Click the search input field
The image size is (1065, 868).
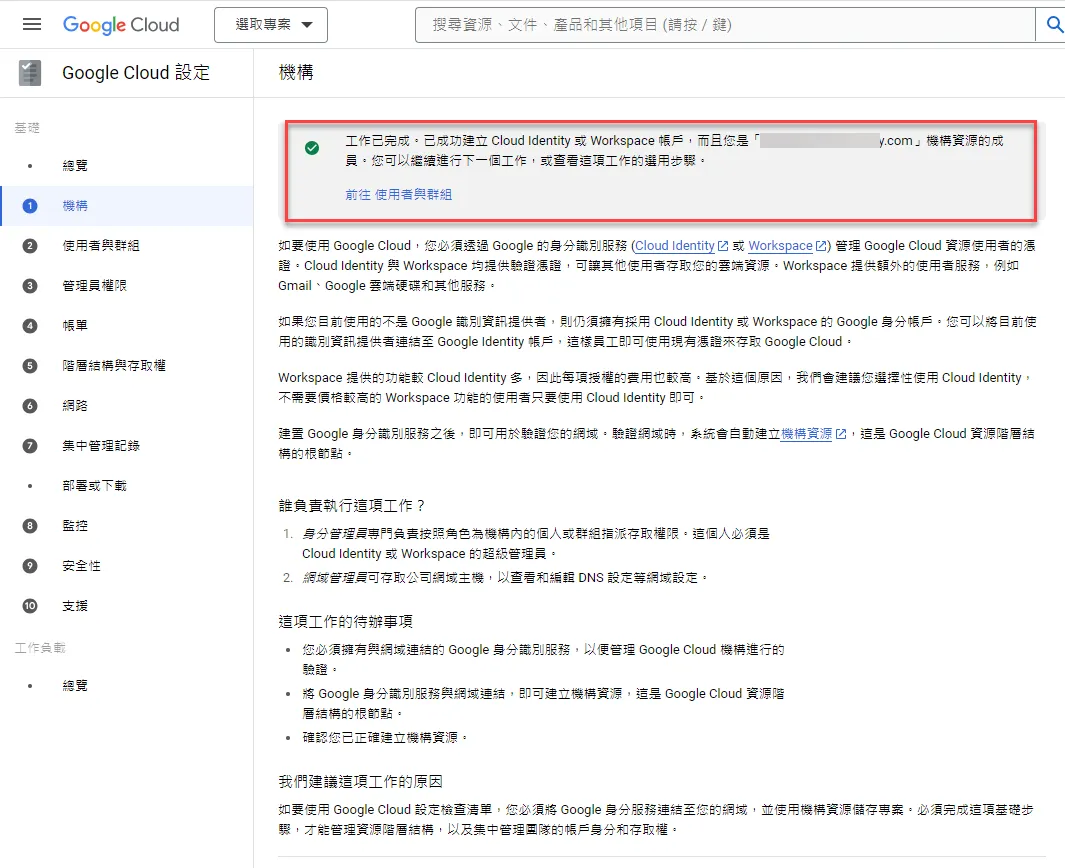pos(725,25)
